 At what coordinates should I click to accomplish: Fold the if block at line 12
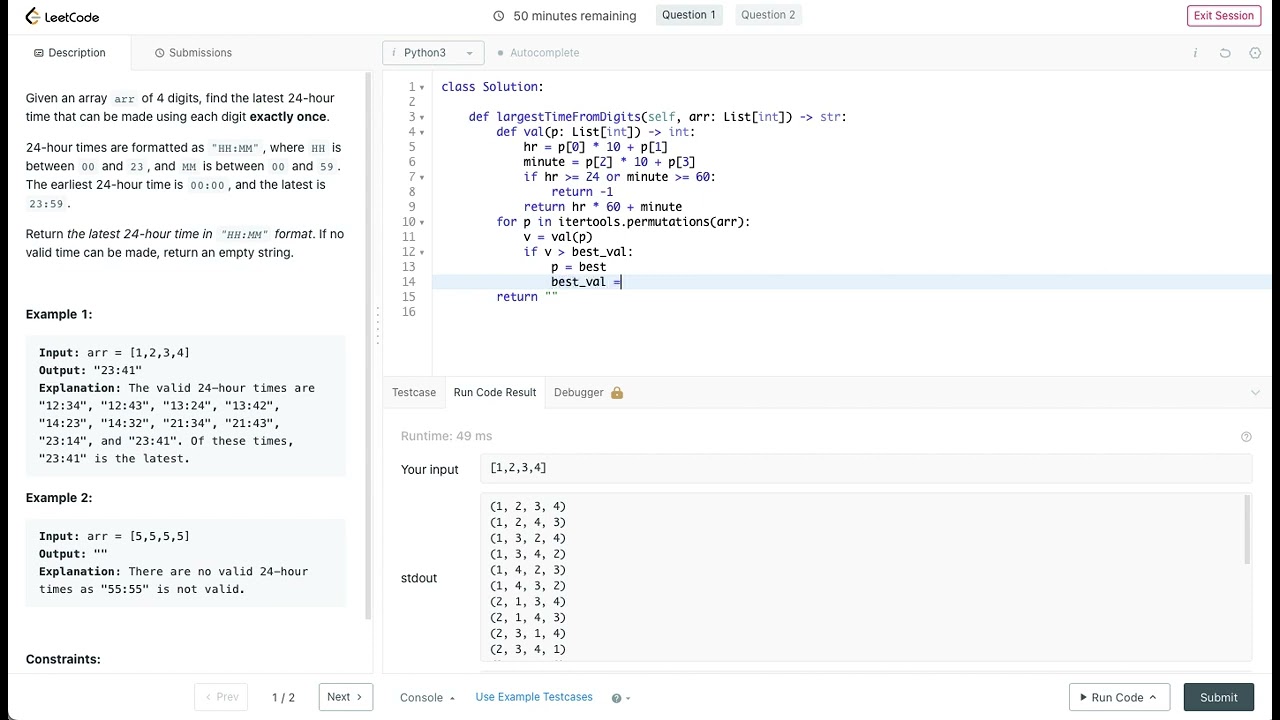click(x=422, y=253)
